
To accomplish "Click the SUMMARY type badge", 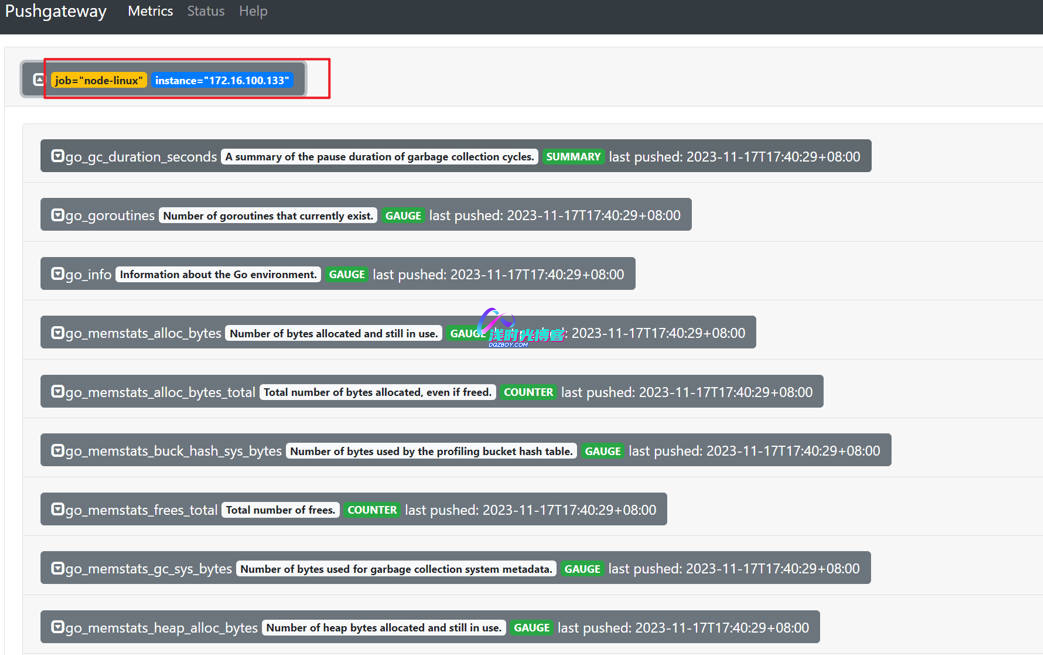I will 573,157.
